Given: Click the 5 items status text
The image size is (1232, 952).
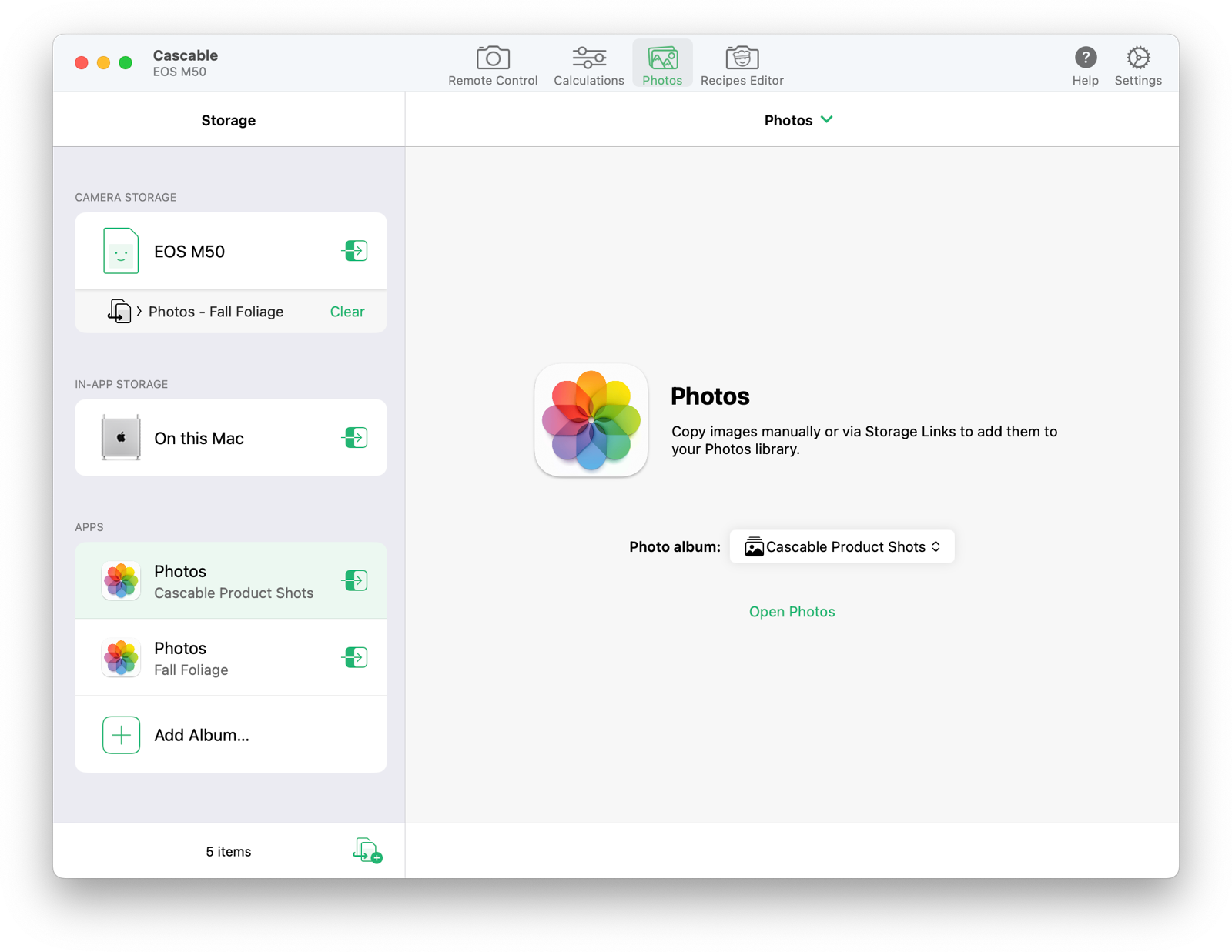Looking at the screenshot, I should [229, 852].
